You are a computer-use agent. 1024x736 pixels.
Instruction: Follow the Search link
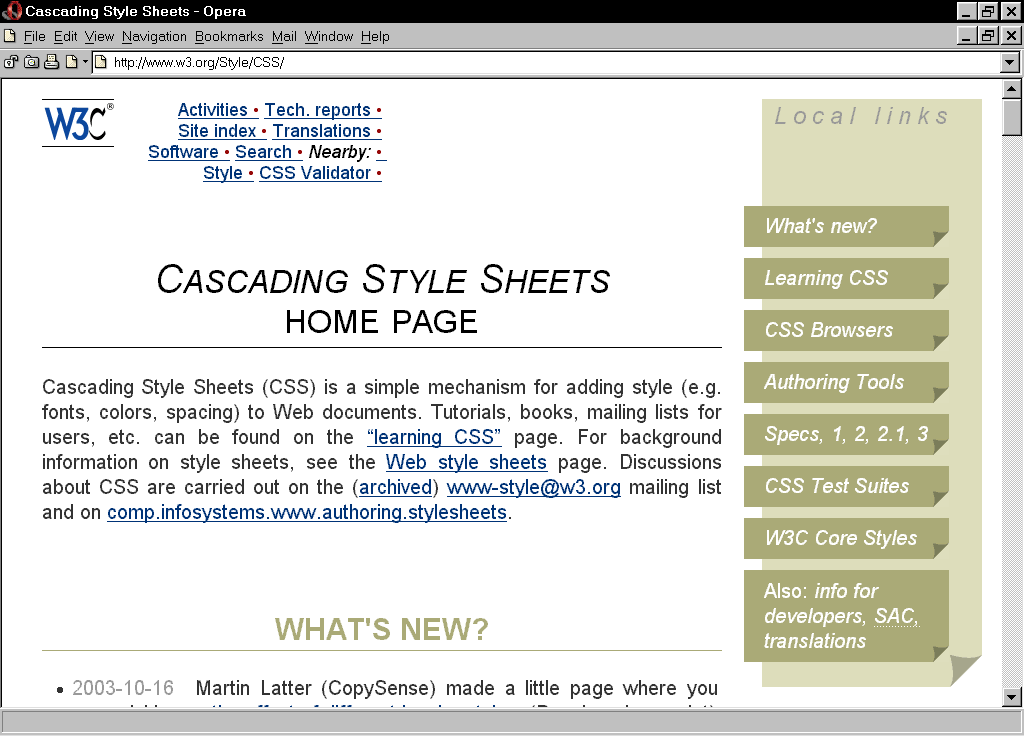263,152
